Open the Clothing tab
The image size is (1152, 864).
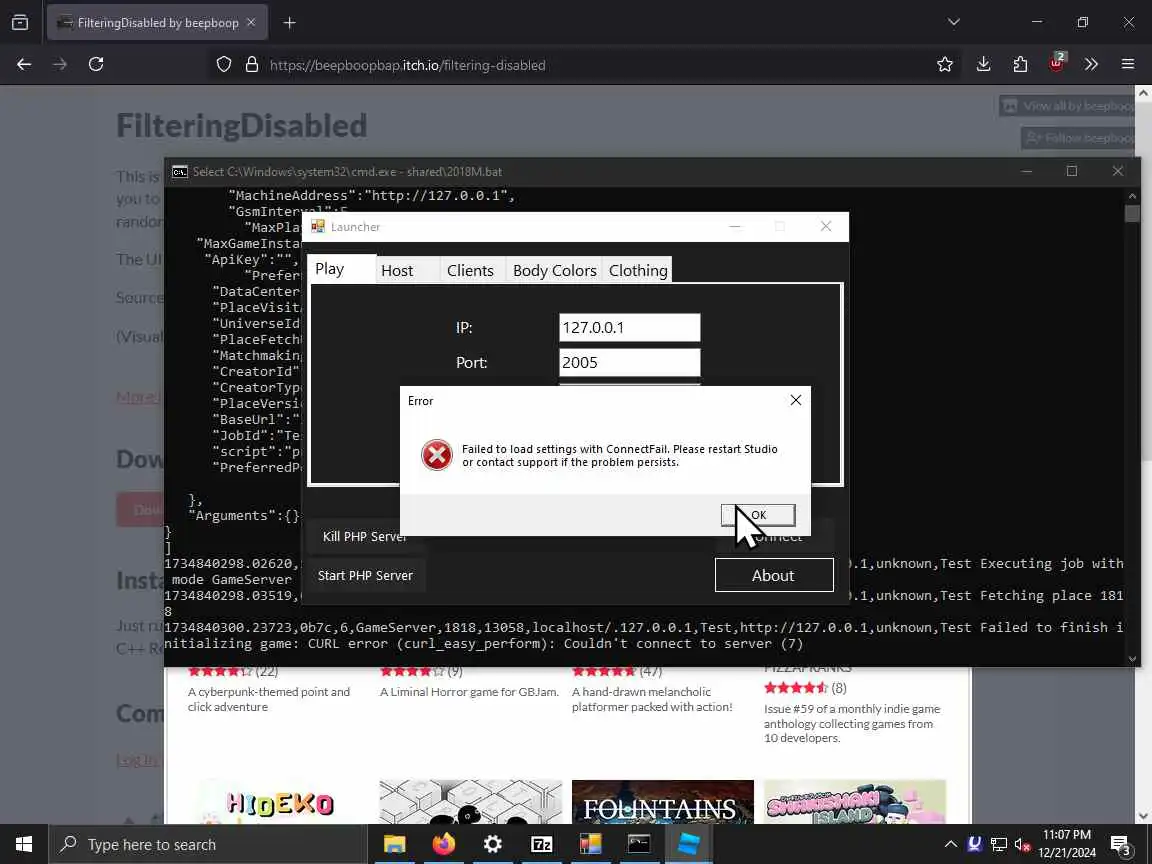coord(637,270)
